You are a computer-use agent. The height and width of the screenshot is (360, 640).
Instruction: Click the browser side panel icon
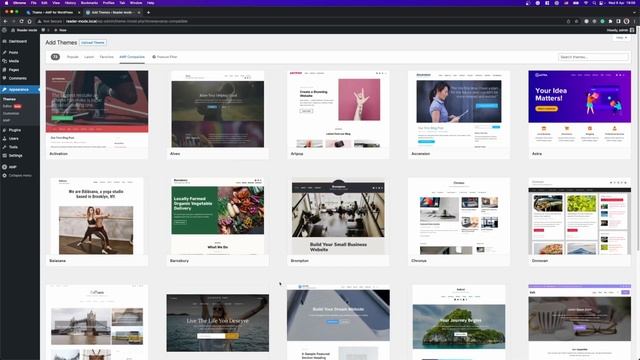[x=618, y=21]
